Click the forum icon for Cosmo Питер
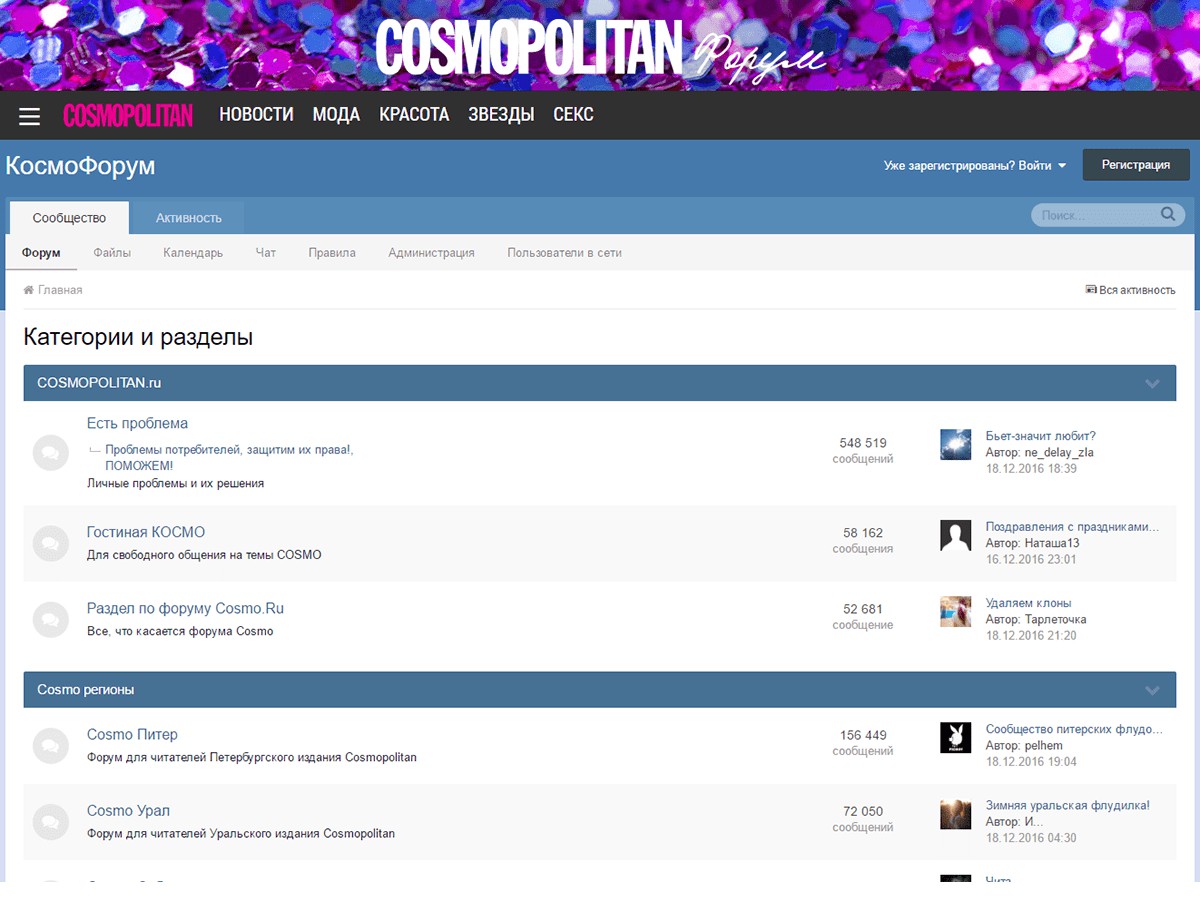Image resolution: width=1200 pixels, height=900 pixels. tap(50, 745)
